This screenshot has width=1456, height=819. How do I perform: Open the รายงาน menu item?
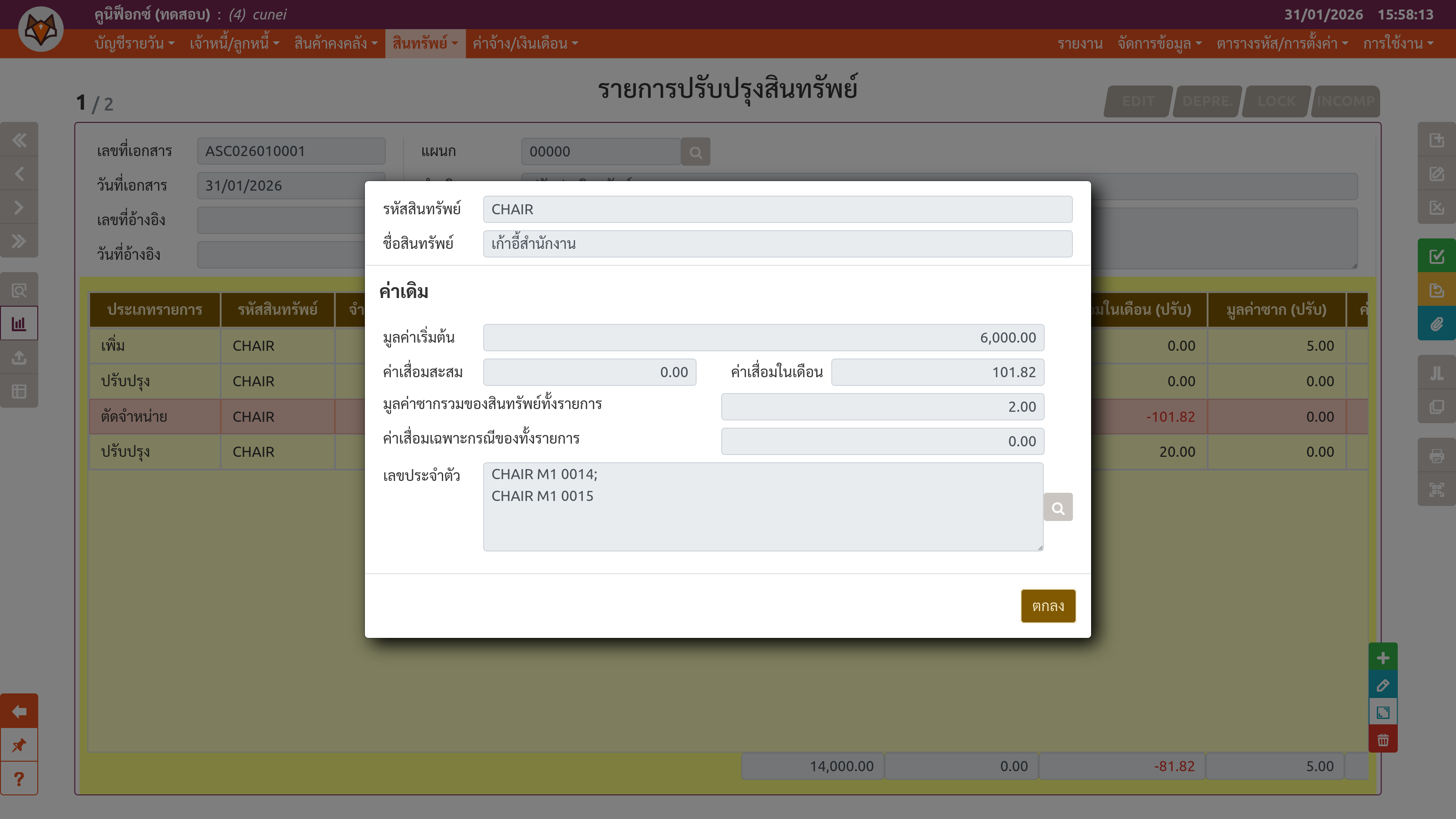click(x=1080, y=44)
